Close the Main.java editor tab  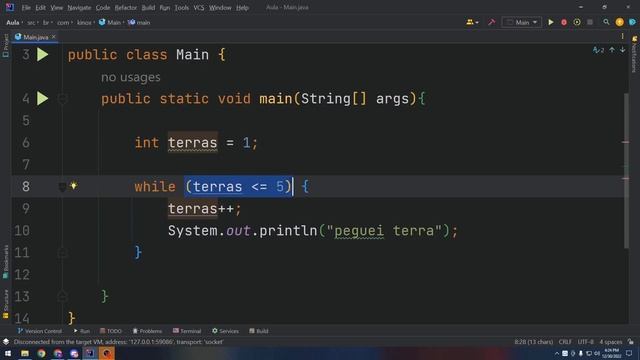pyautogui.click(x=53, y=37)
